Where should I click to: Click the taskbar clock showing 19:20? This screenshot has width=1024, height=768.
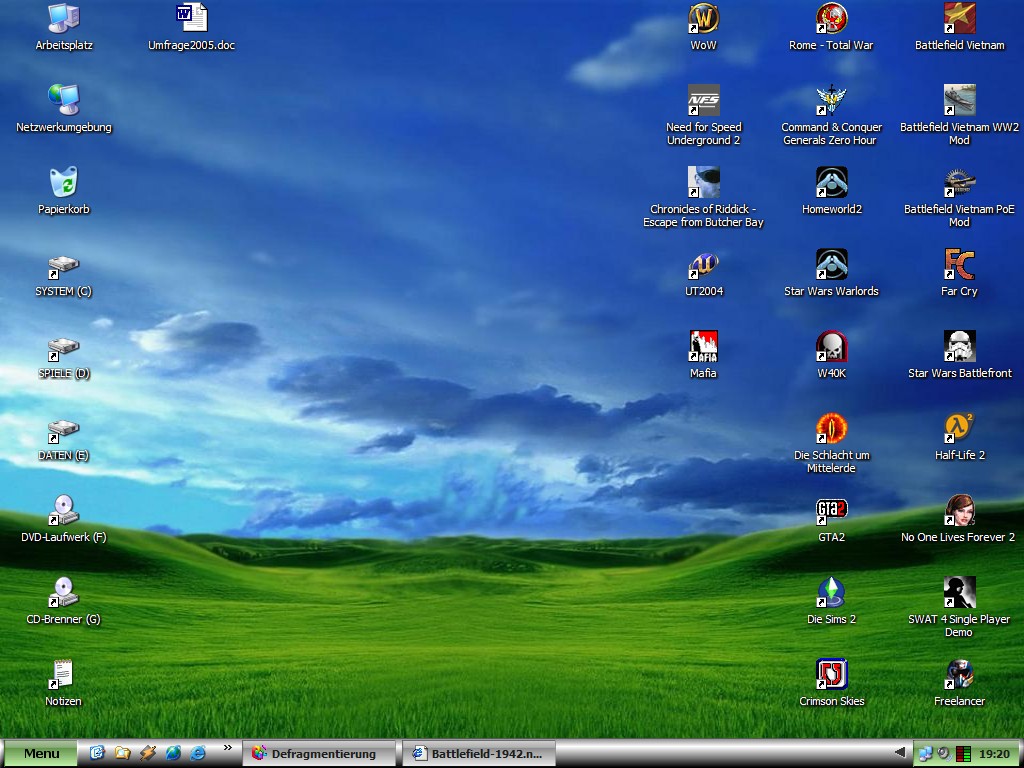[x=993, y=753]
